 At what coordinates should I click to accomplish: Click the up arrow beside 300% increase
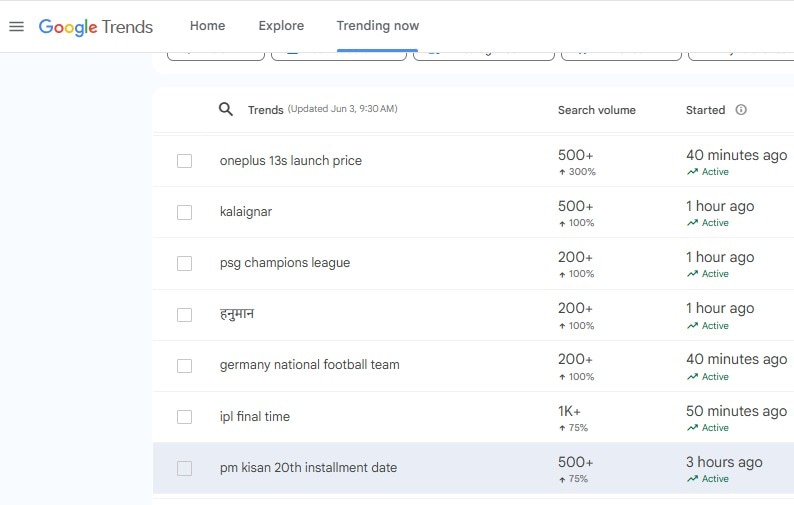pos(562,172)
